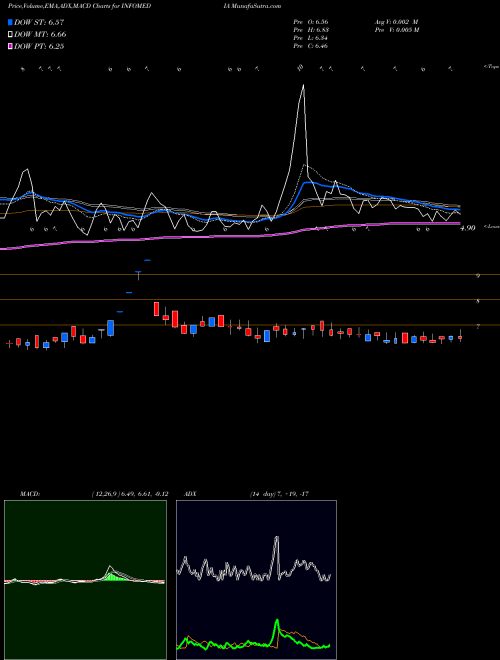Click the ADX values '(14 day) 7, +19, -17'
Viewport: 500px width, 660px height.
279,494
